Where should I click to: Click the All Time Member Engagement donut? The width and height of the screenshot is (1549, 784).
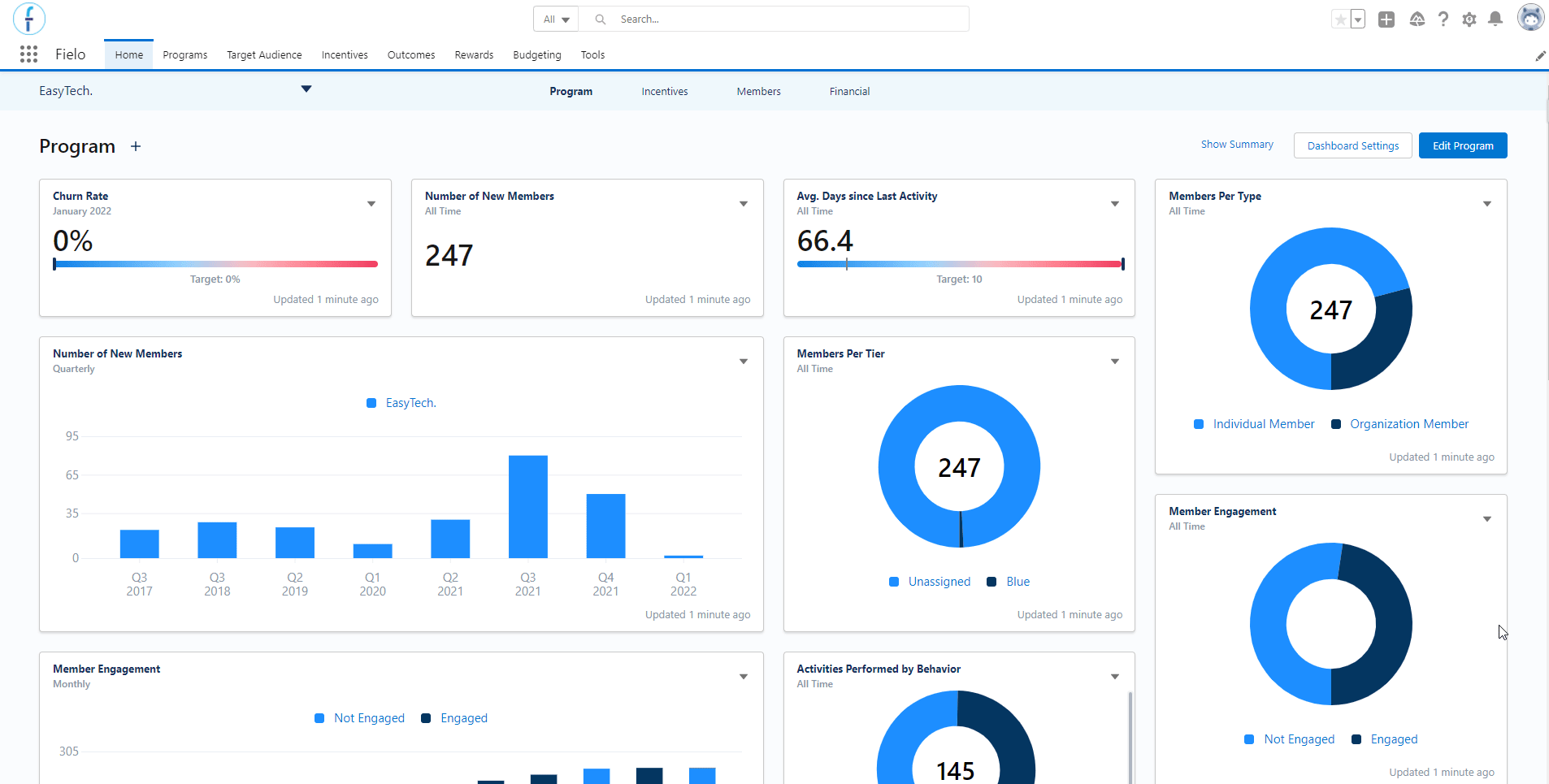(1331, 624)
